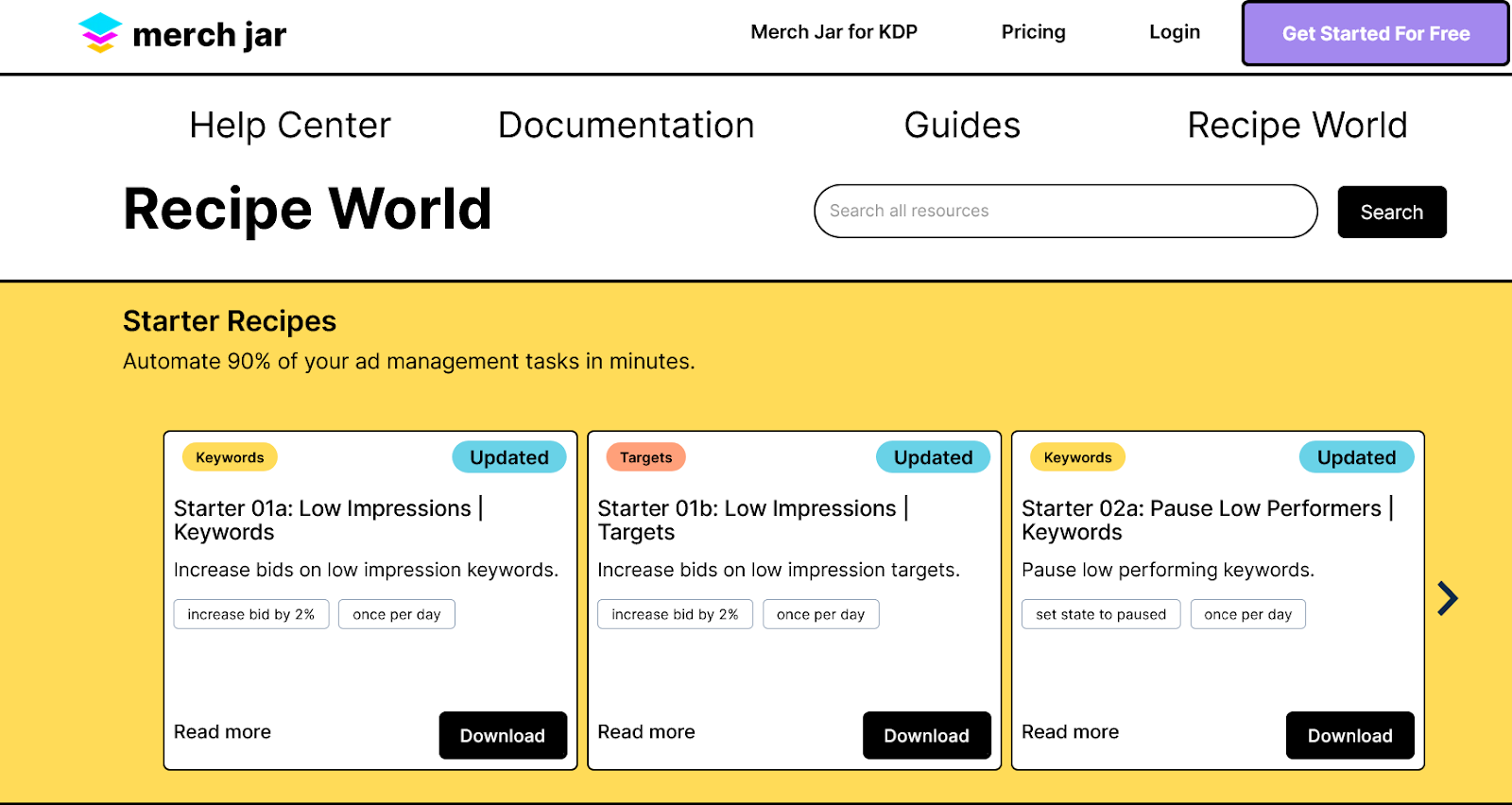Open the Pricing page
This screenshot has width=1512, height=805.
click(1033, 32)
